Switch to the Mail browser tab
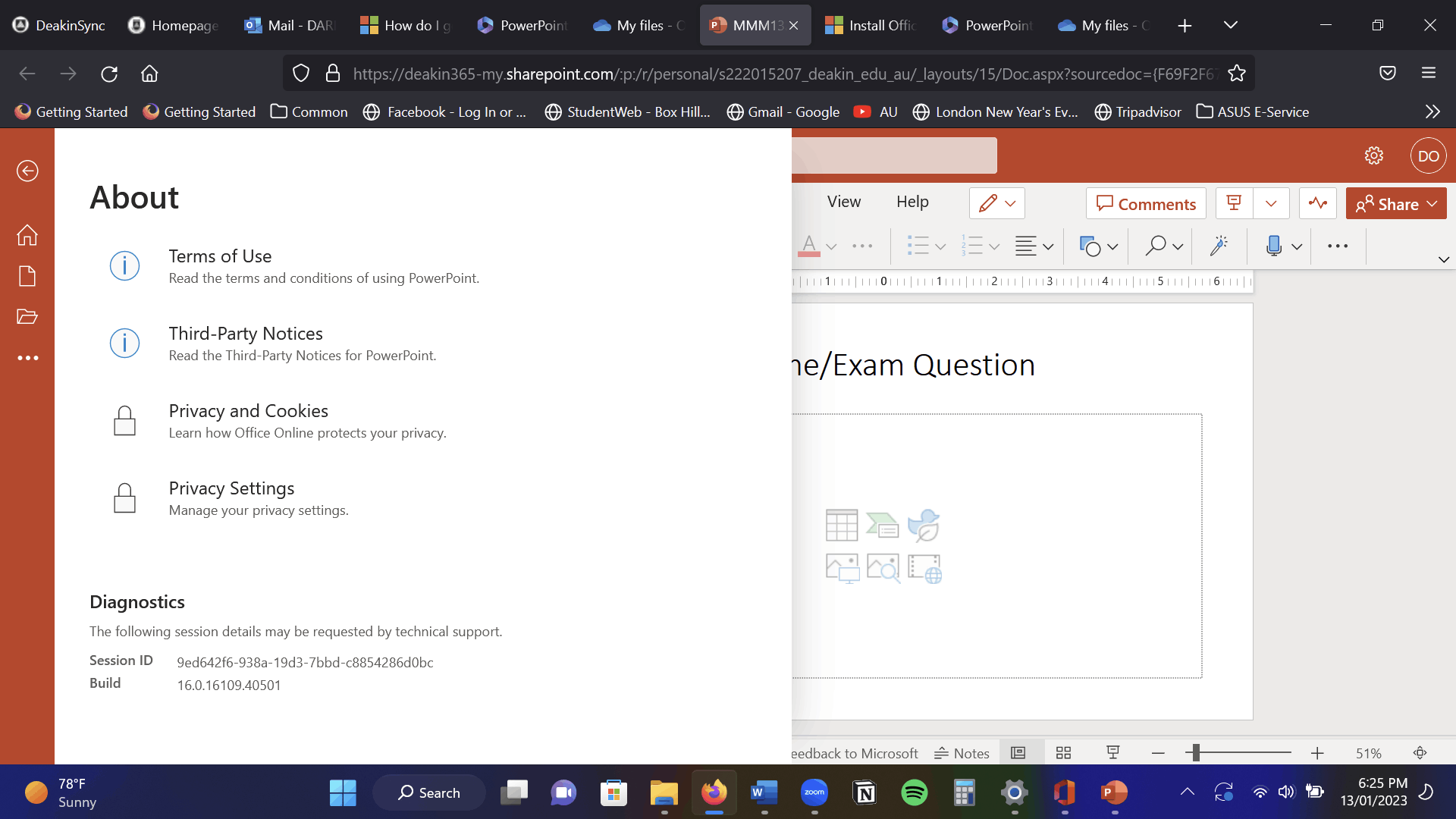 point(290,25)
